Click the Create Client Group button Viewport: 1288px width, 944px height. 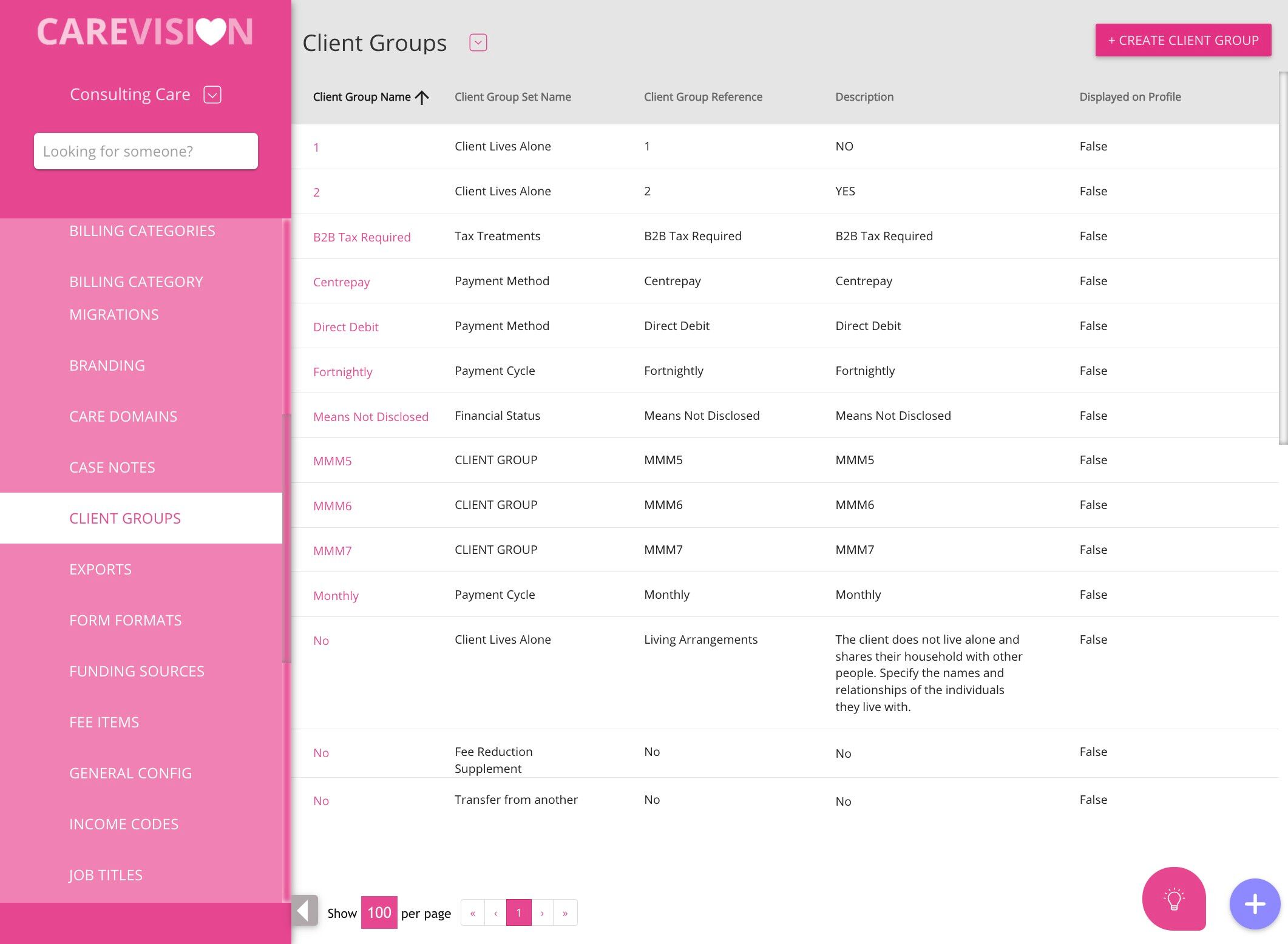tap(1182, 40)
